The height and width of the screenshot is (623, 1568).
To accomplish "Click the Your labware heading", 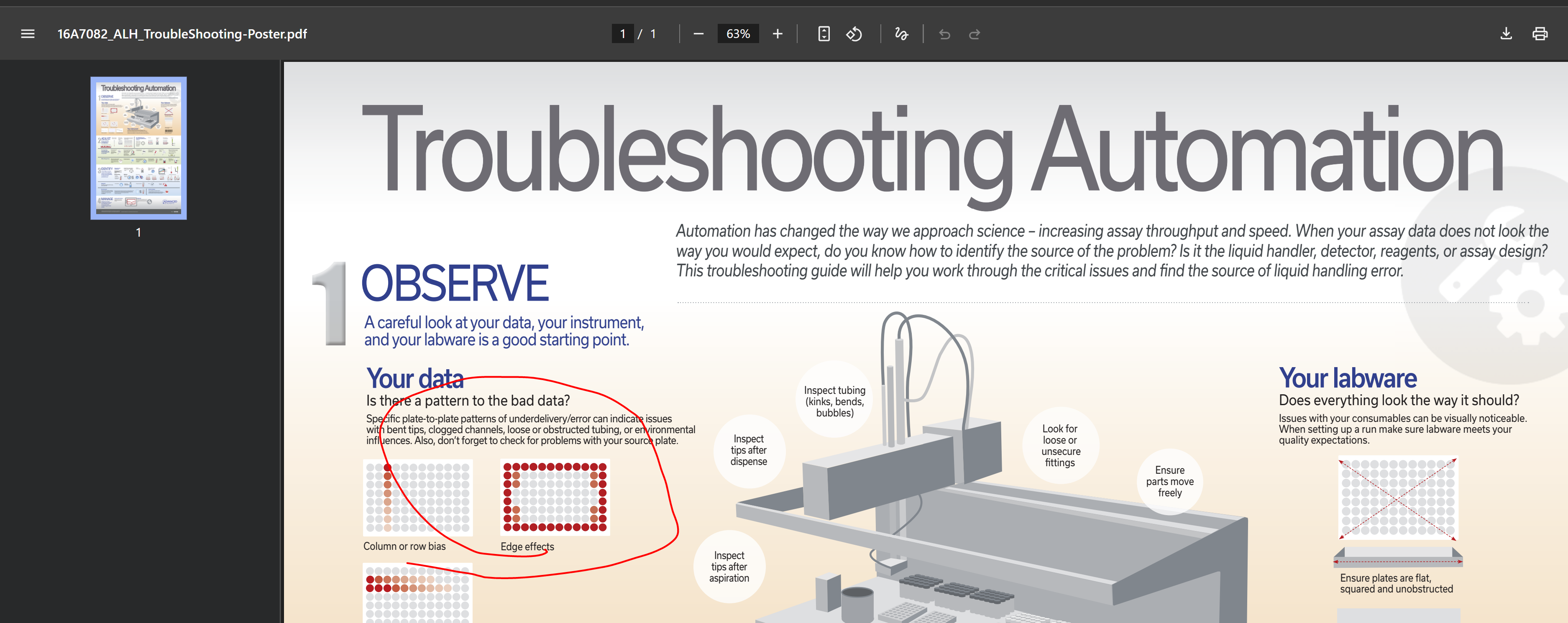I will point(1347,378).
